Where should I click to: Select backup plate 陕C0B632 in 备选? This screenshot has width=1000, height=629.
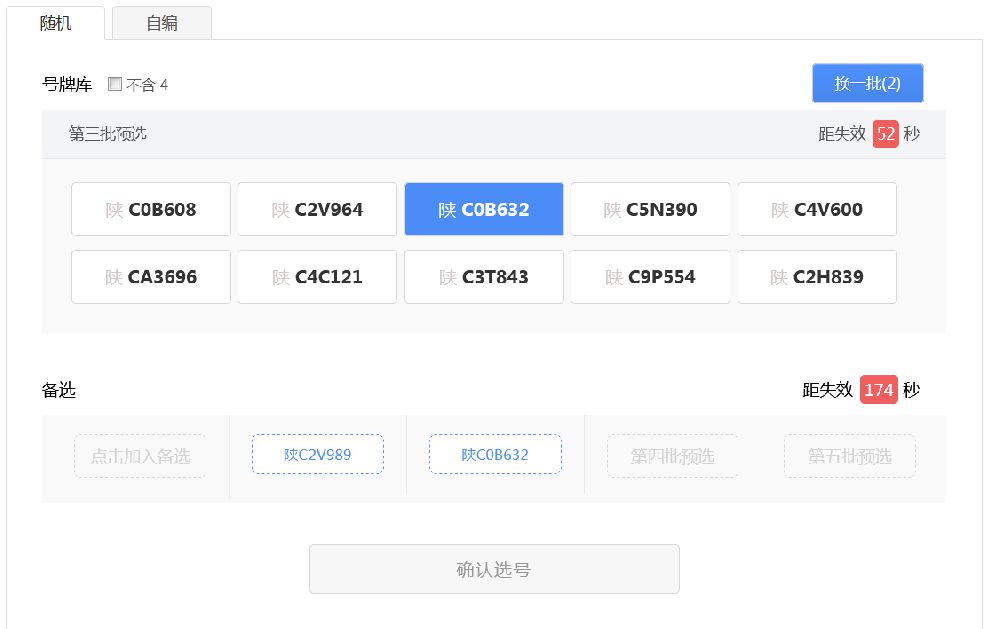tap(495, 455)
